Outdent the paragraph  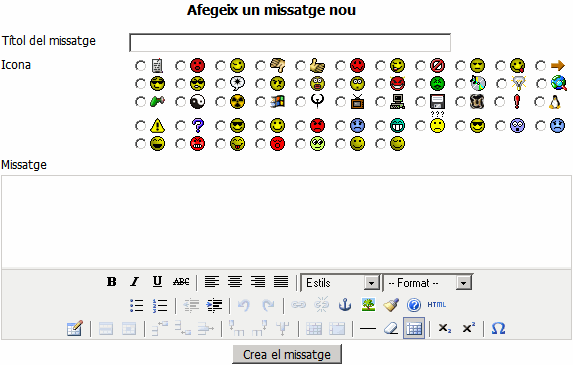(x=191, y=305)
